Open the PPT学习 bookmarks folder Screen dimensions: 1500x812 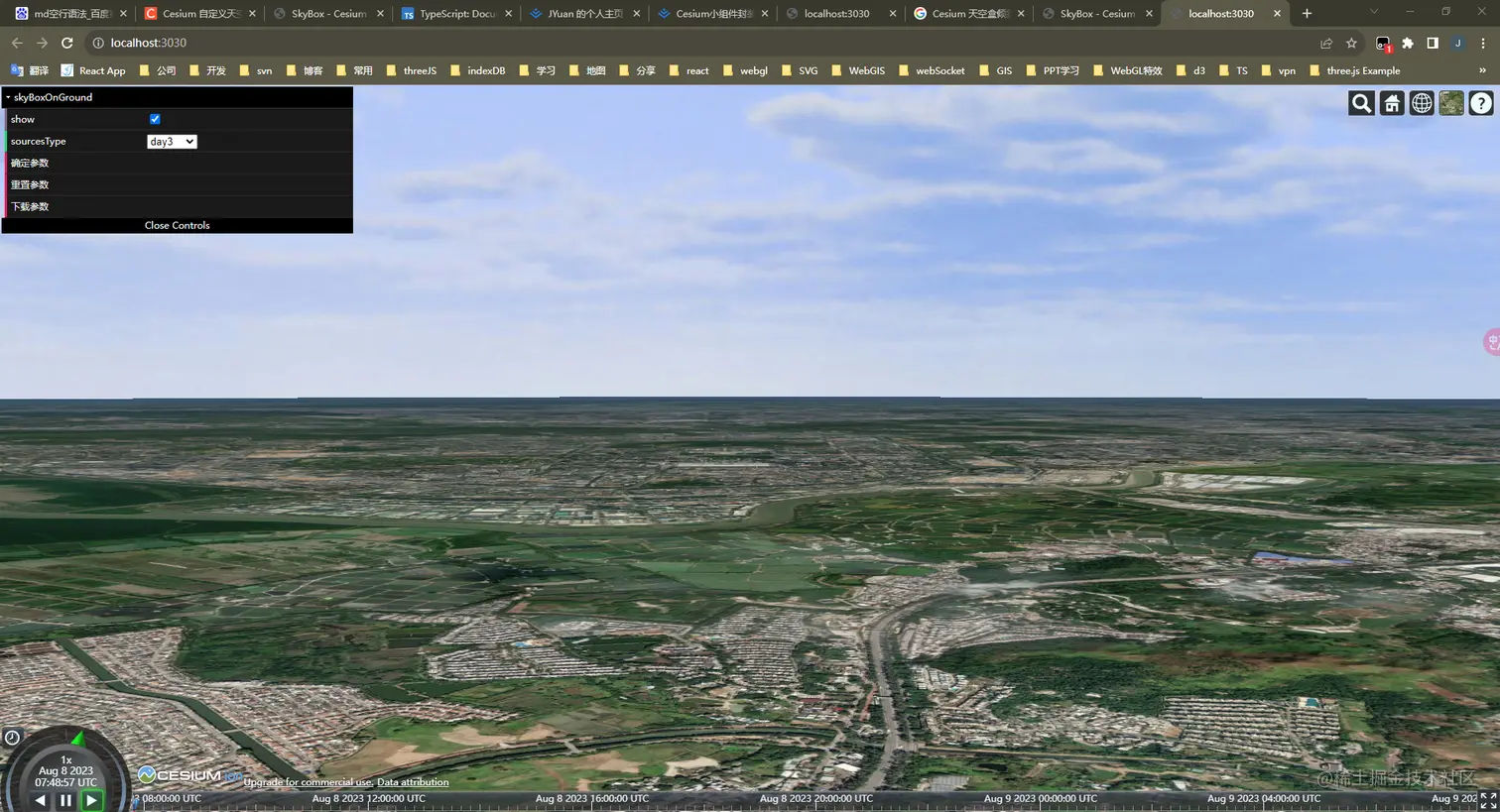1052,70
